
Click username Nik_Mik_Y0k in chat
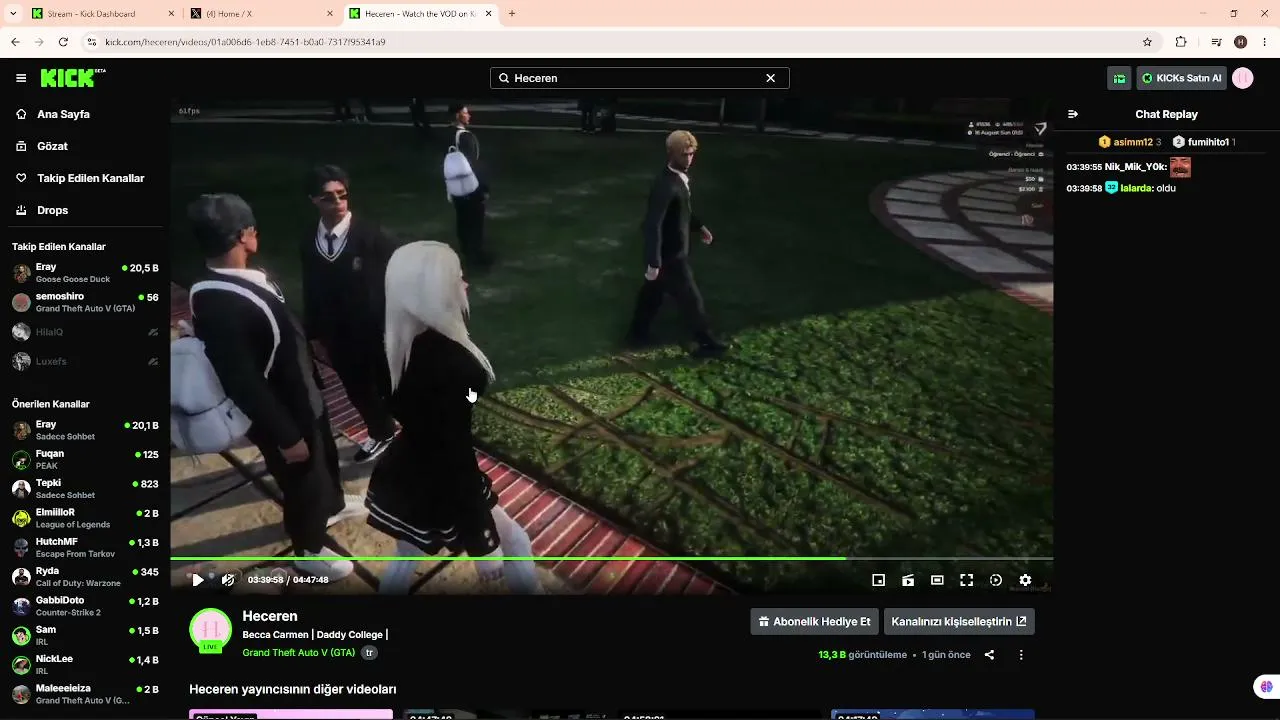tap(1136, 167)
